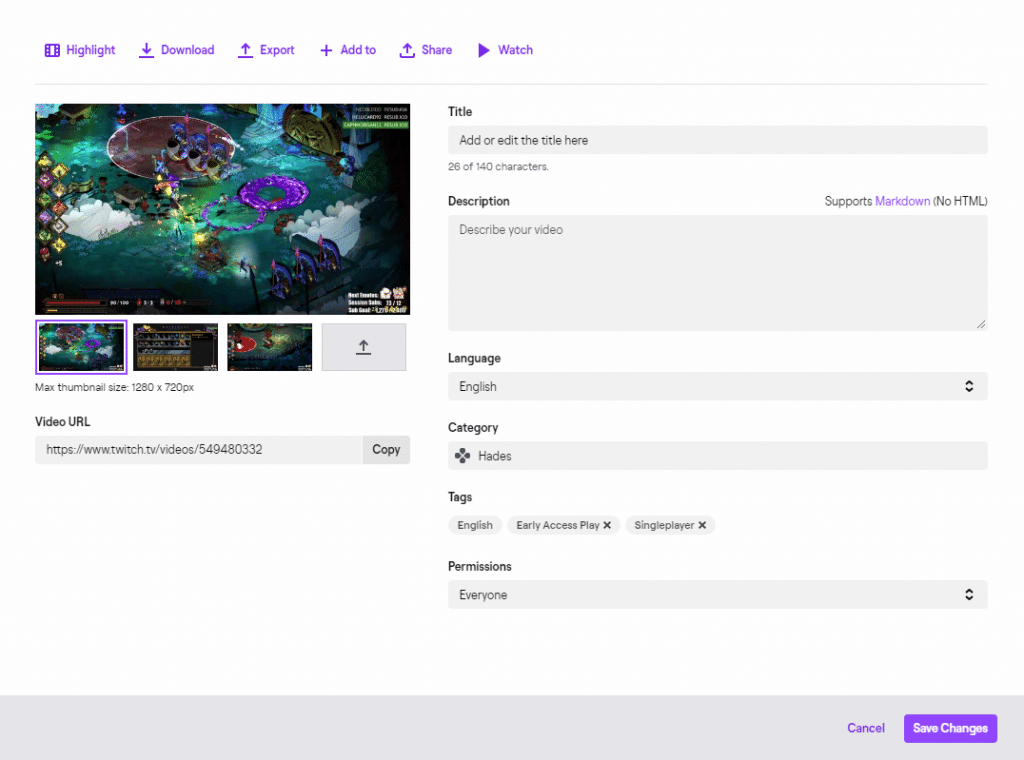Click the Highlight icon in the toolbar

point(51,49)
